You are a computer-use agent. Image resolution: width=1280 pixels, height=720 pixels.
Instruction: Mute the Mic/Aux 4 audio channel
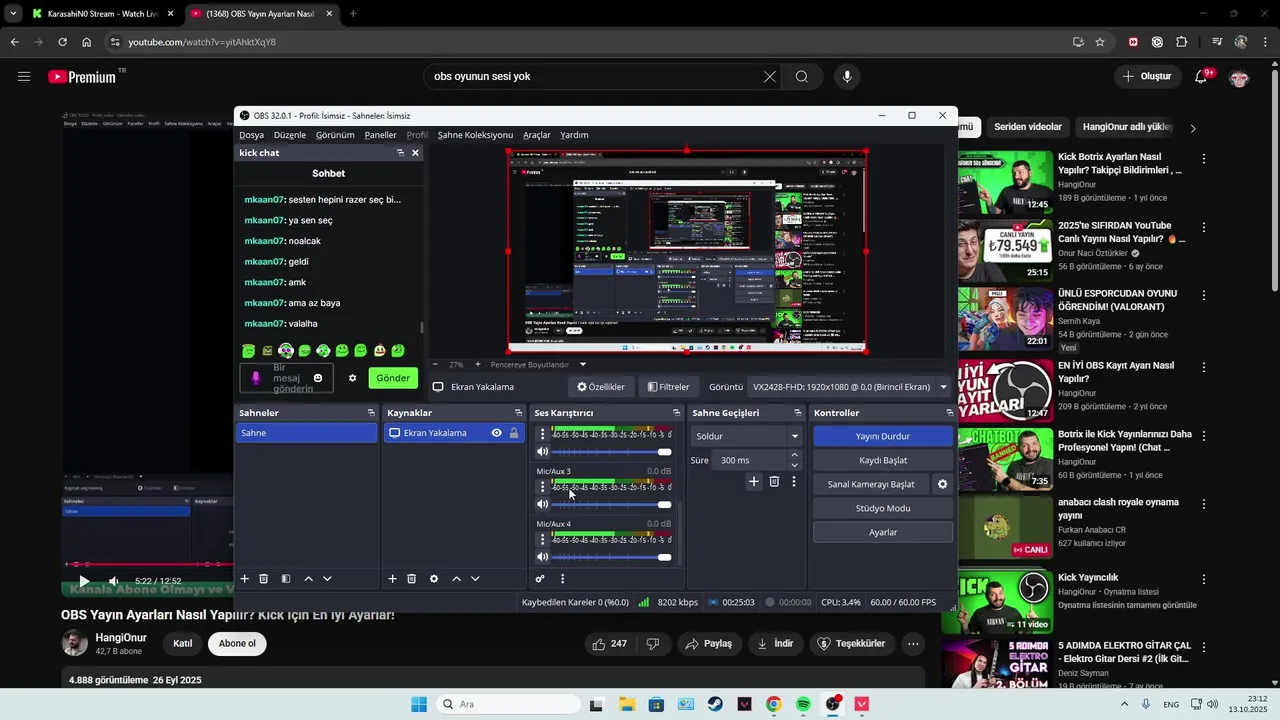543,557
